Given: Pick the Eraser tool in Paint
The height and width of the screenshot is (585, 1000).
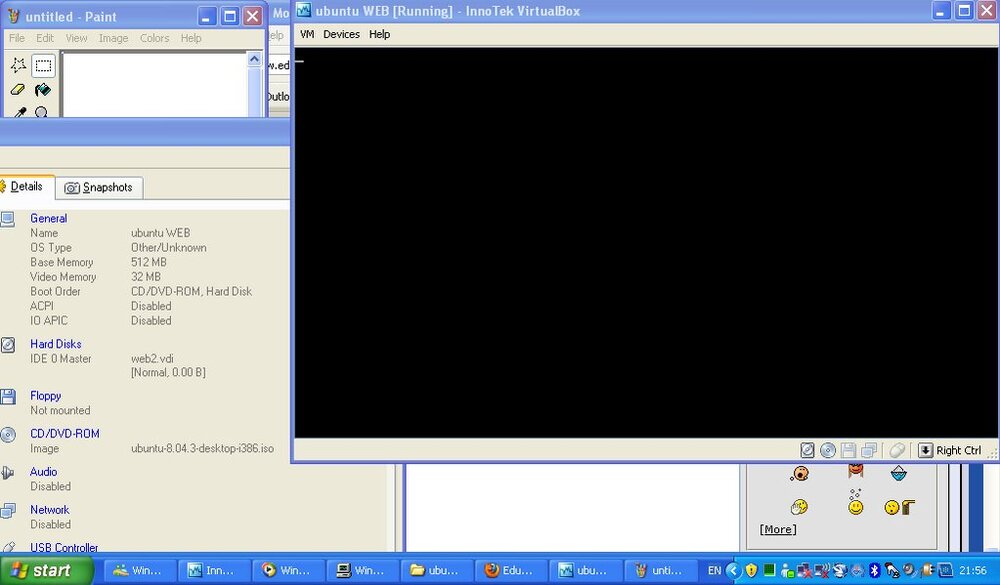Looking at the screenshot, I should 18,89.
